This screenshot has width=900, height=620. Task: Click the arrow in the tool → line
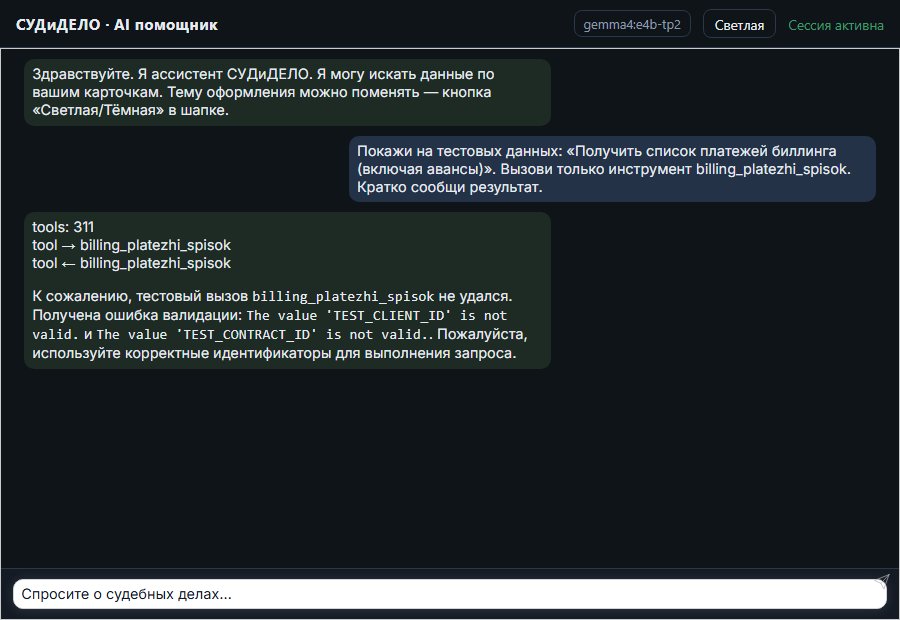tap(69, 246)
